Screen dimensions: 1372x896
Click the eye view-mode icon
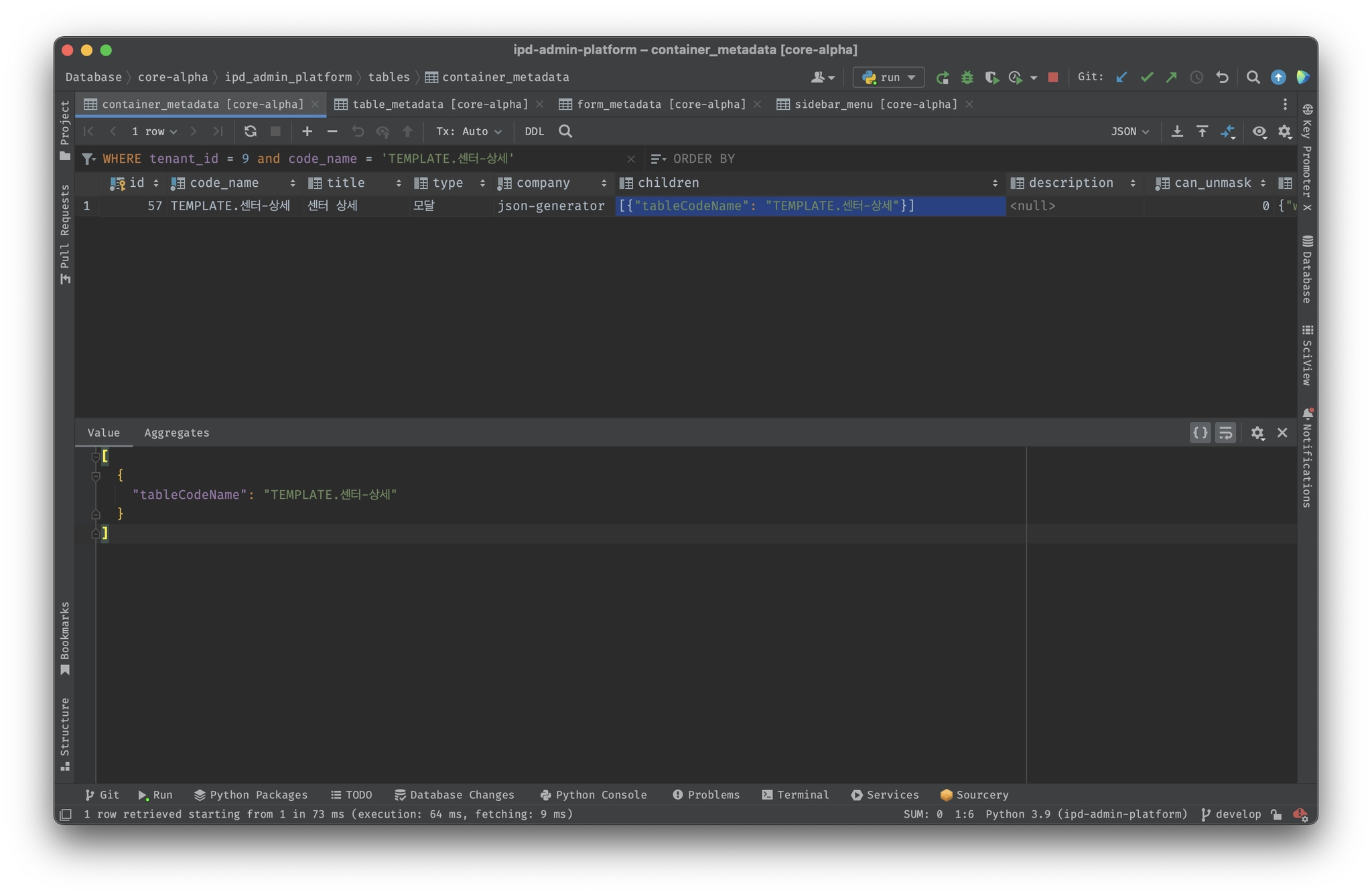pos(1259,131)
